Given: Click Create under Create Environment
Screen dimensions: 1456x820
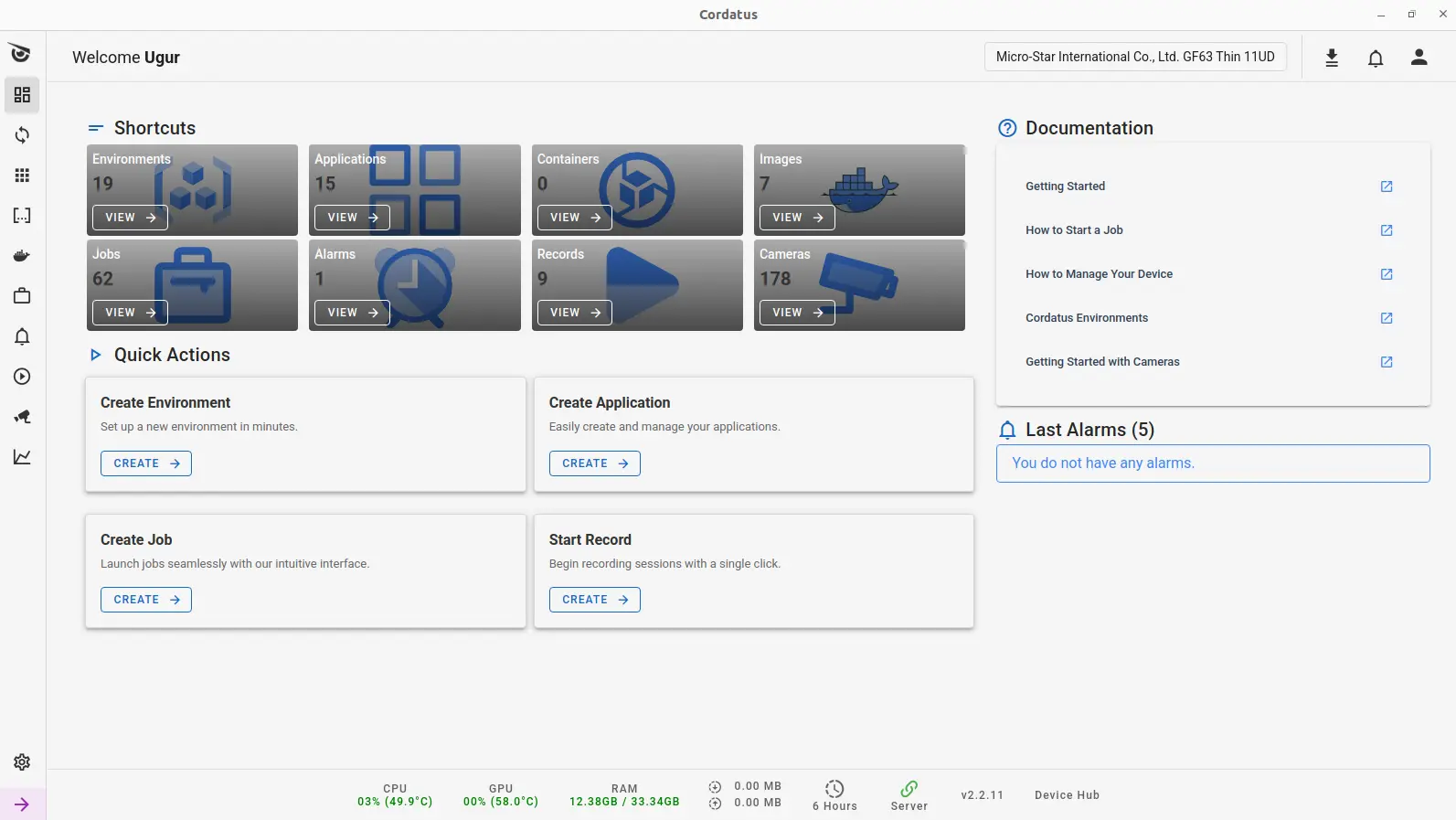Looking at the screenshot, I should point(146,463).
